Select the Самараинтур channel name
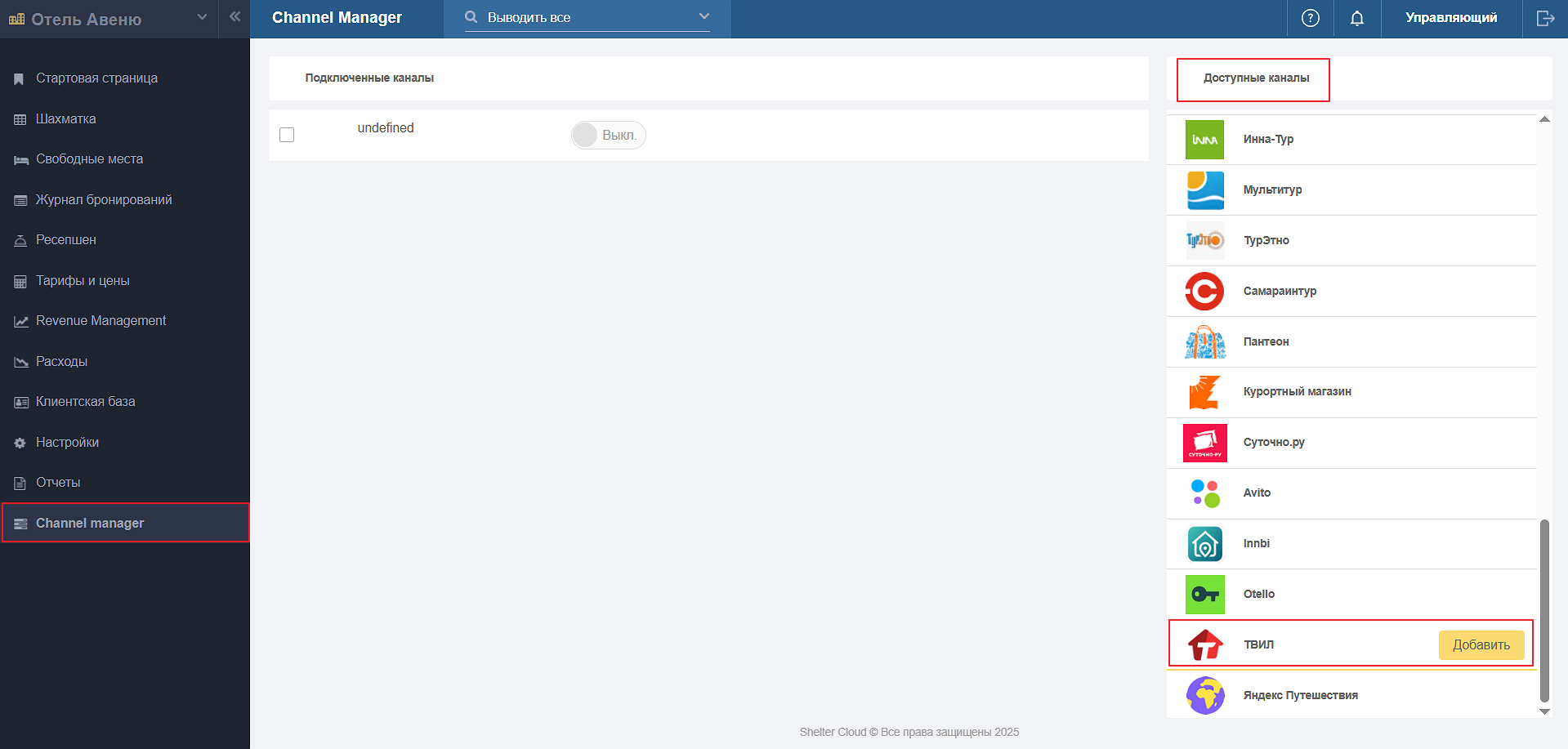Screen dimensions: 1568x749 [x=1280, y=292]
